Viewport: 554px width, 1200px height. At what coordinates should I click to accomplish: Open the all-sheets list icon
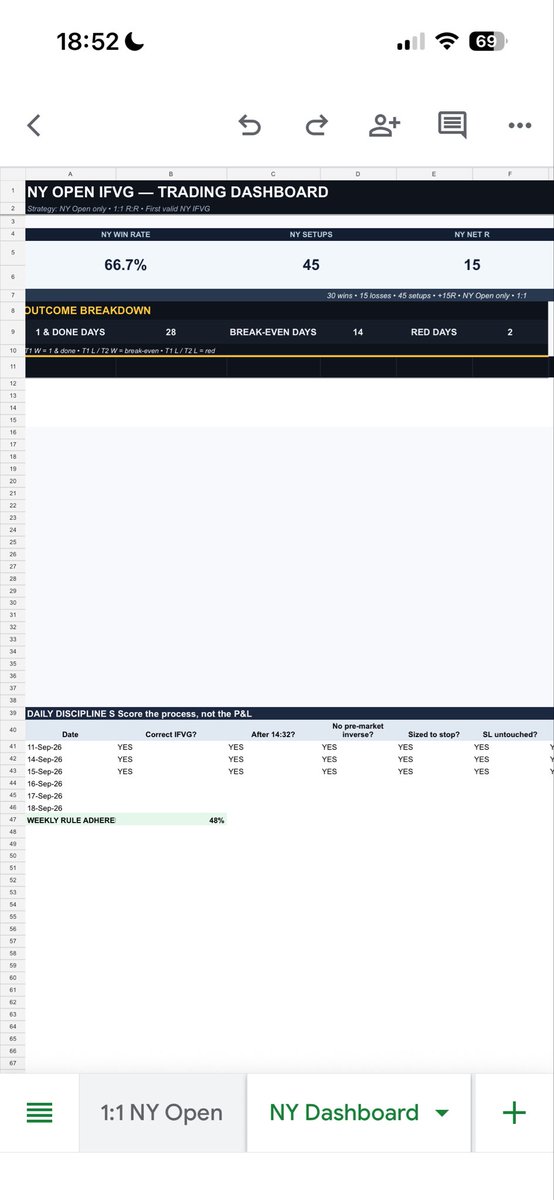point(40,1113)
